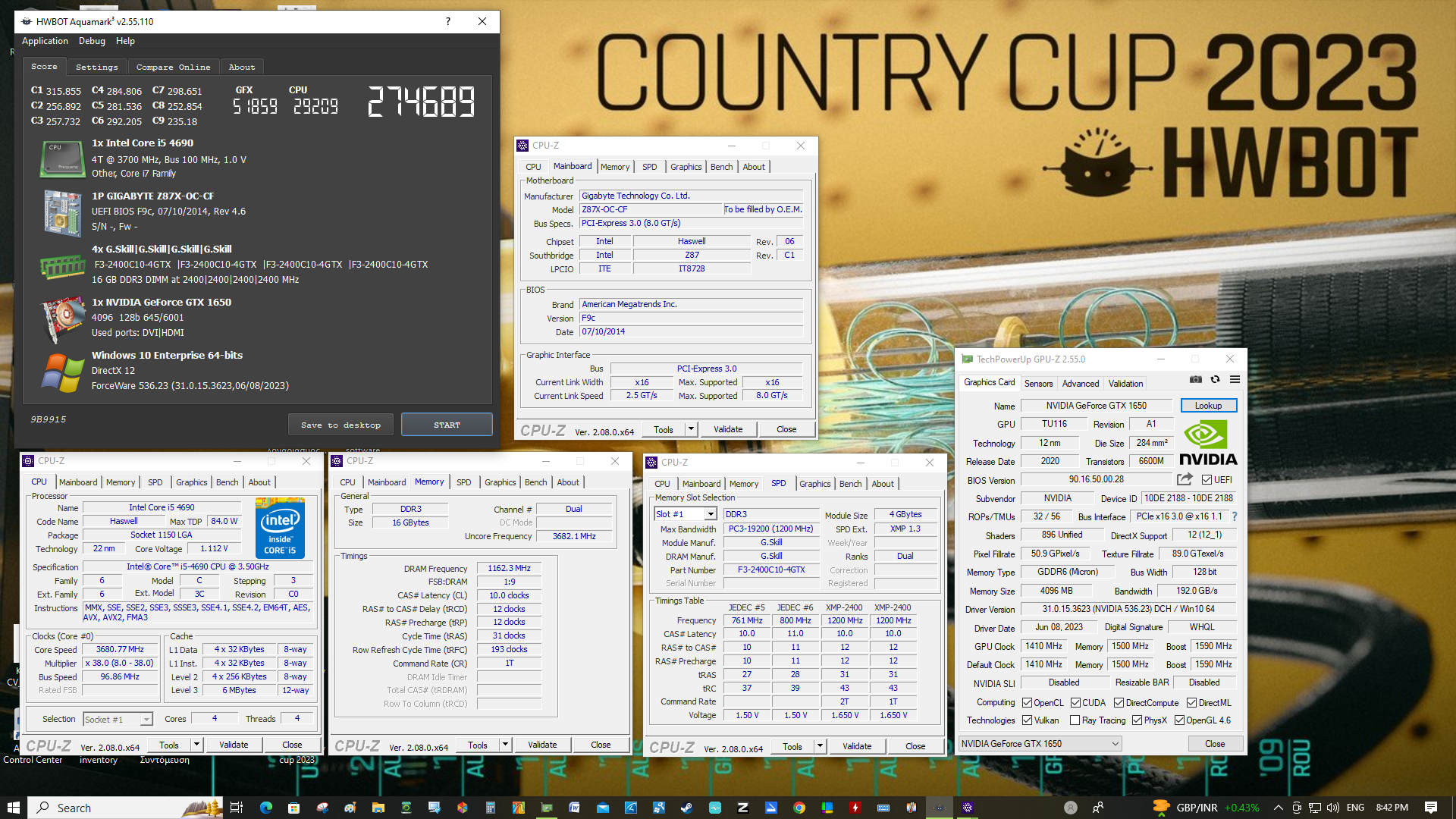The height and width of the screenshot is (819, 1456).
Task: Open the GPU selector dropdown in GPU-Z
Action: (x=1040, y=744)
